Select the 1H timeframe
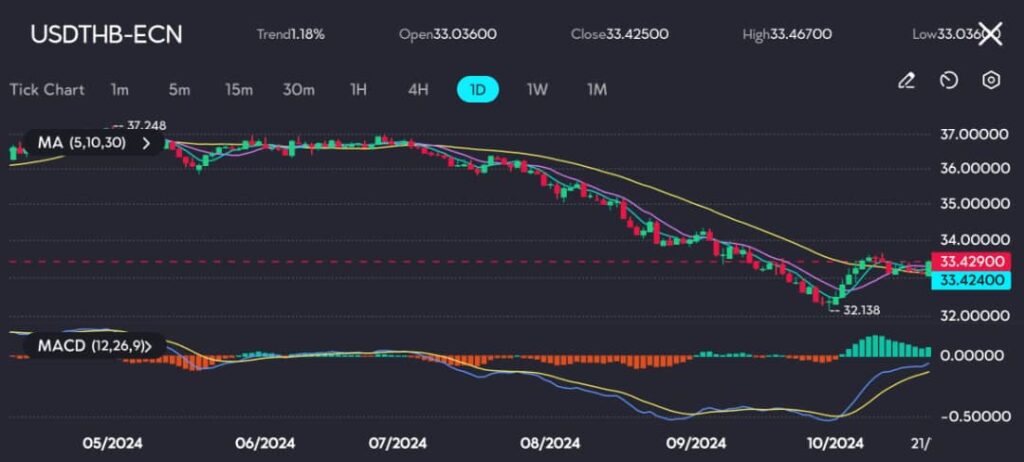1024x462 pixels. [358, 89]
